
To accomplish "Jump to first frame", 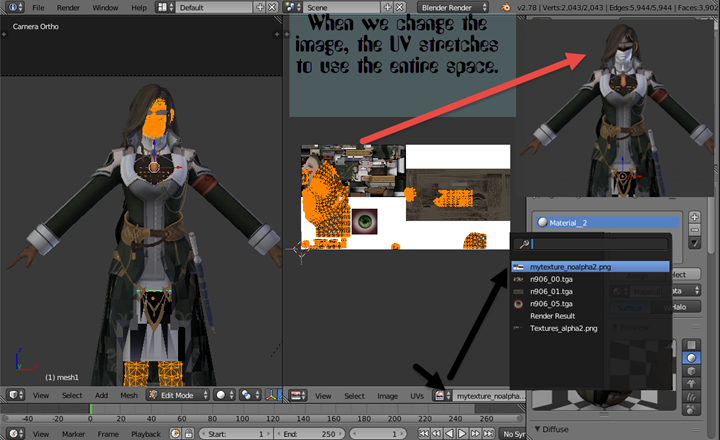I will coord(423,434).
